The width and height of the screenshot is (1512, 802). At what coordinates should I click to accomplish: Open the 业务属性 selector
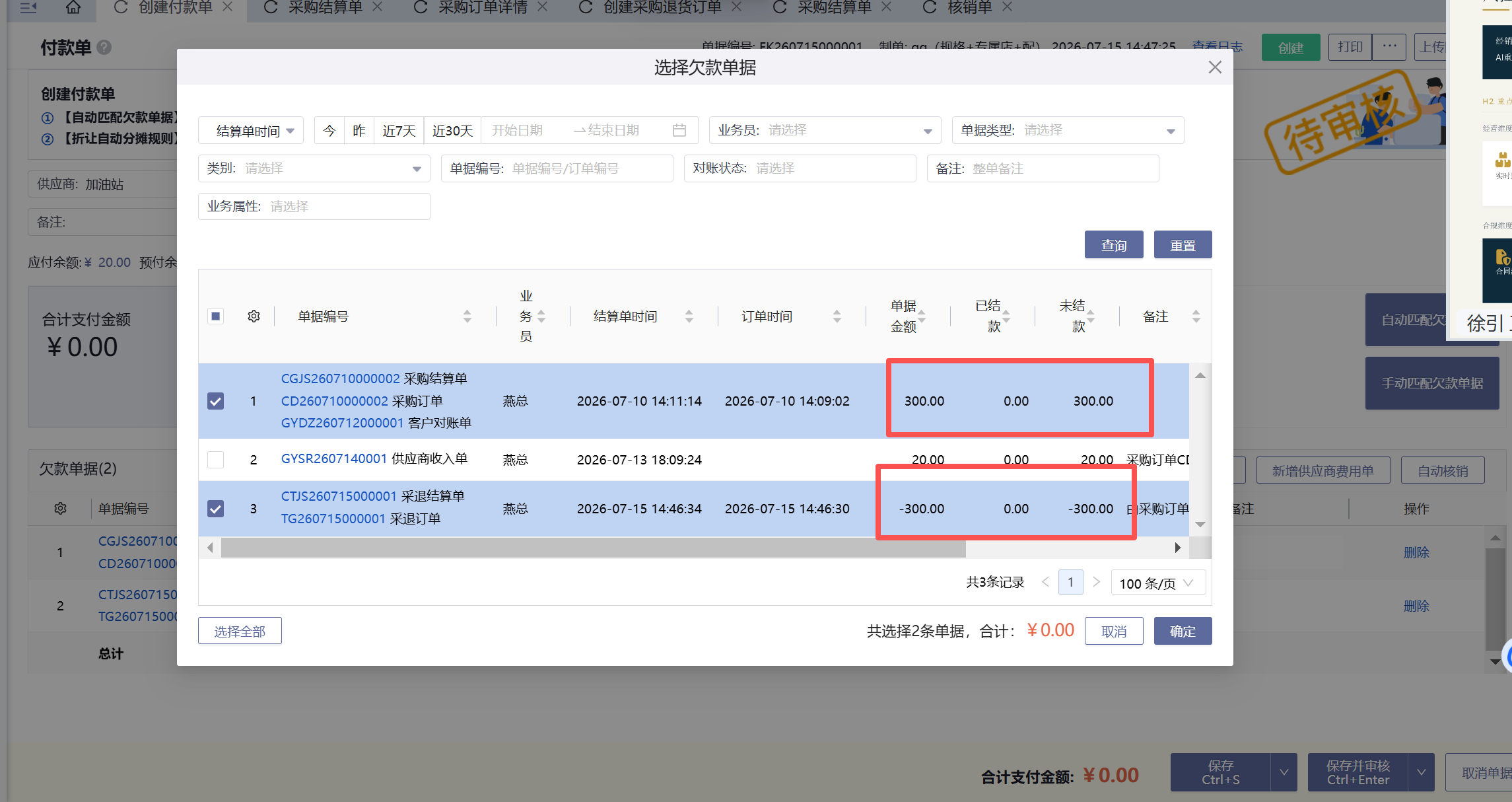pos(314,207)
